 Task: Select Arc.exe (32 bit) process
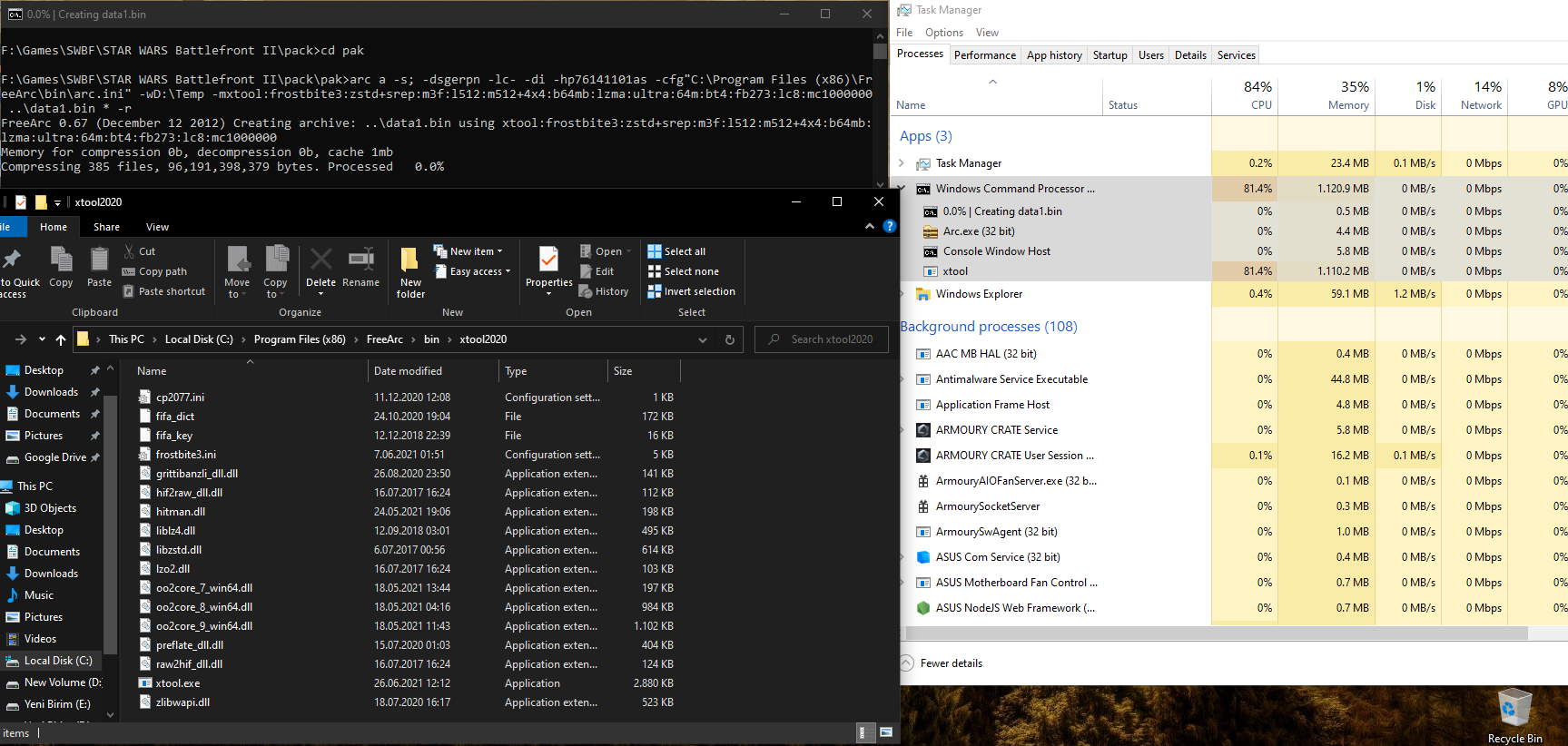pos(1230,231)
